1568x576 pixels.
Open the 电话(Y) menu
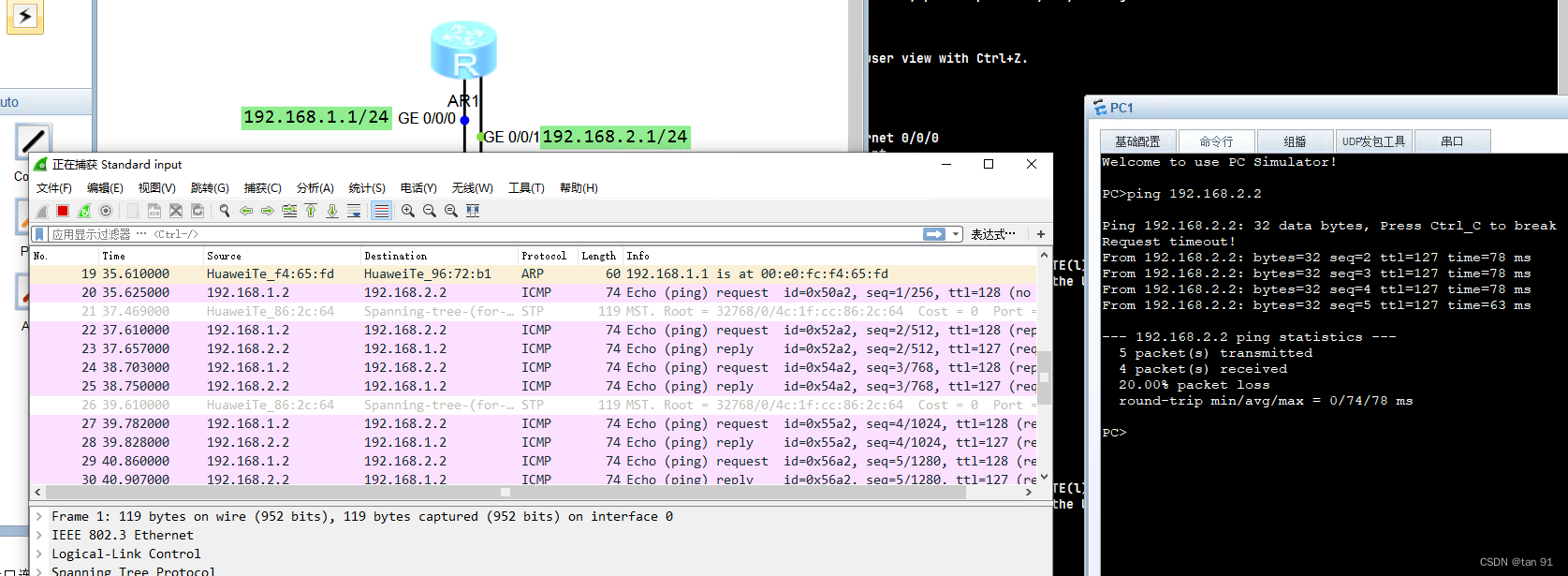pyautogui.click(x=418, y=188)
